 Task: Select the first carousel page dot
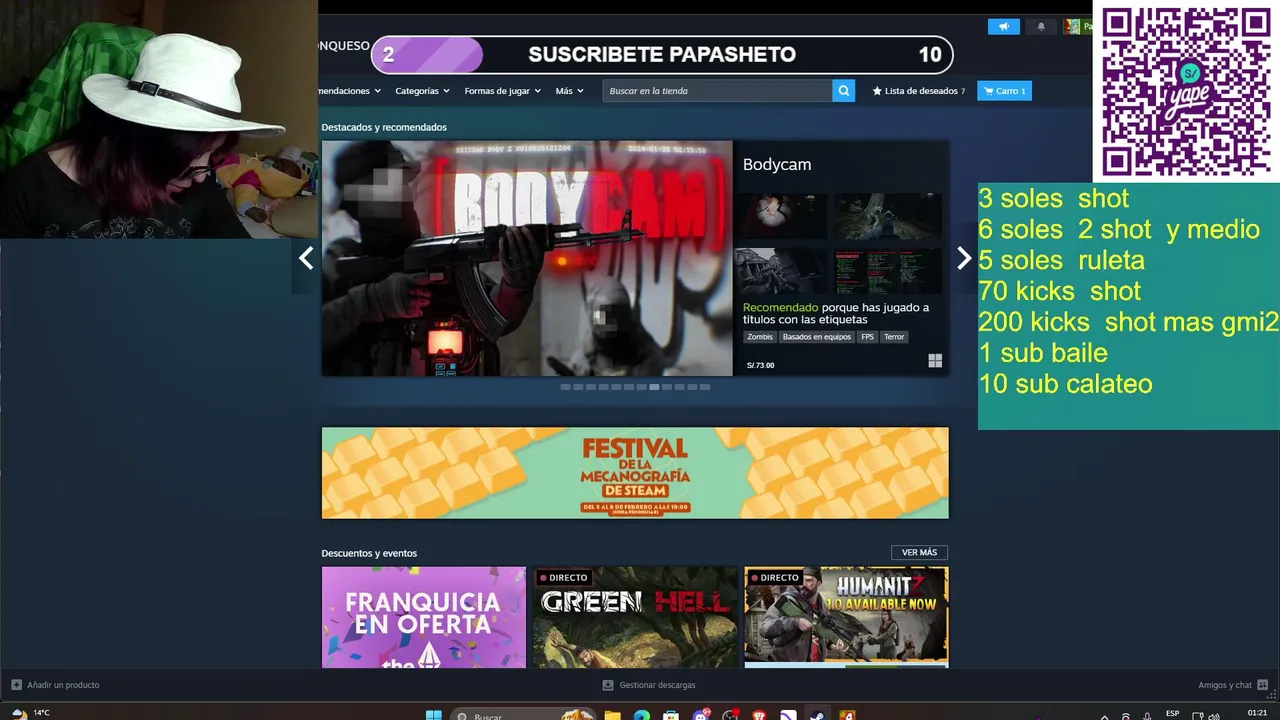point(565,387)
